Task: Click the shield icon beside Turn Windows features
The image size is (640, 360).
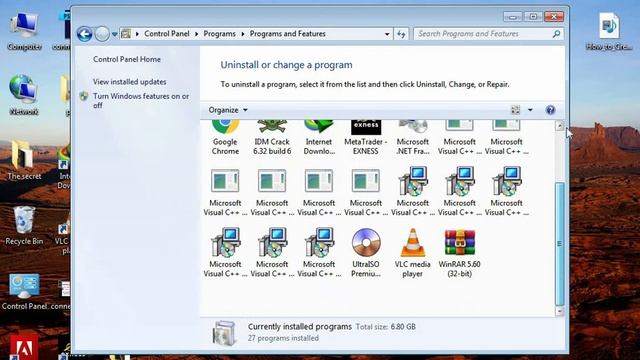Action: (x=84, y=96)
